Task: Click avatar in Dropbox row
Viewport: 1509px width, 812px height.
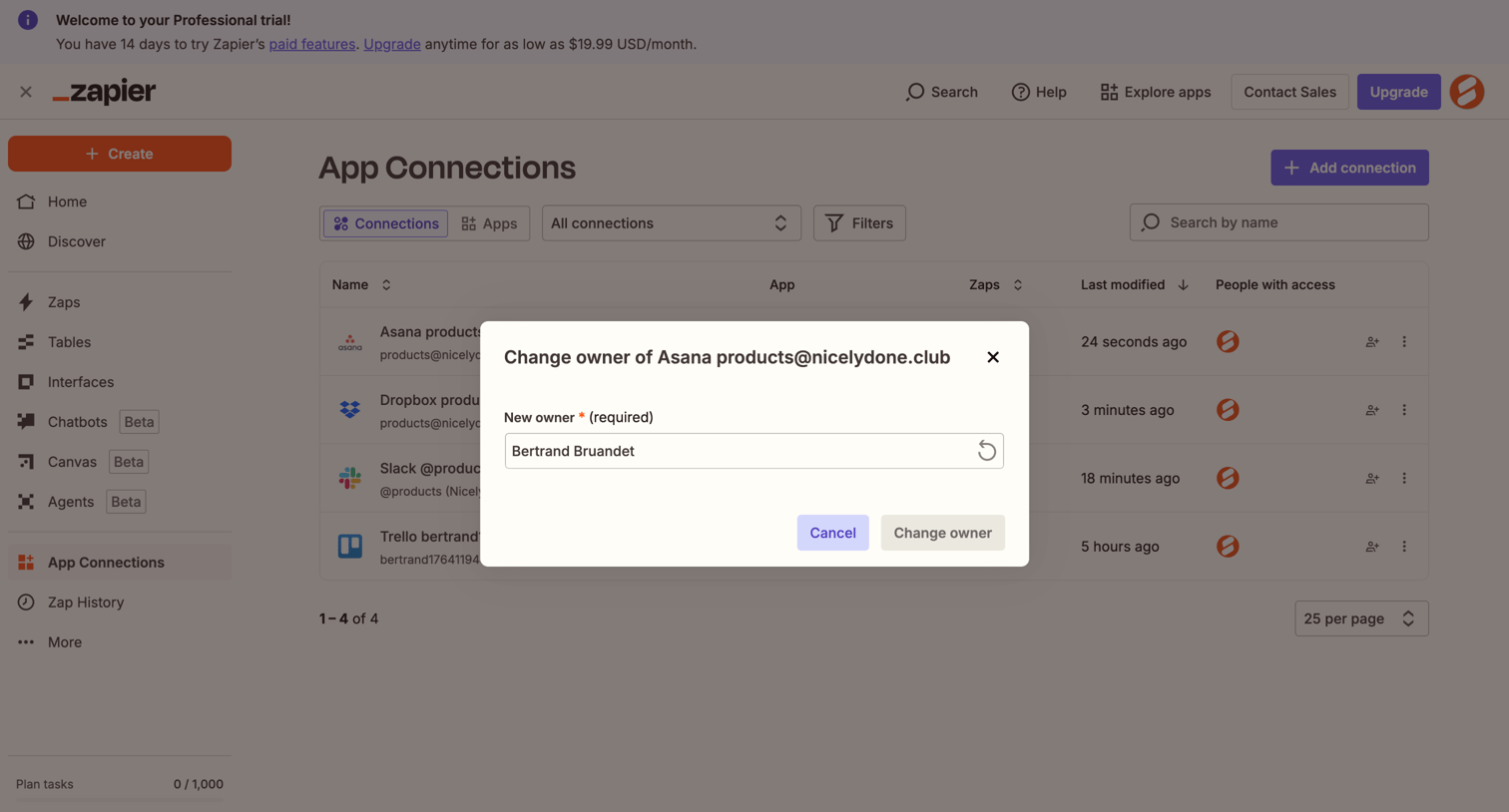Action: click(x=1228, y=410)
